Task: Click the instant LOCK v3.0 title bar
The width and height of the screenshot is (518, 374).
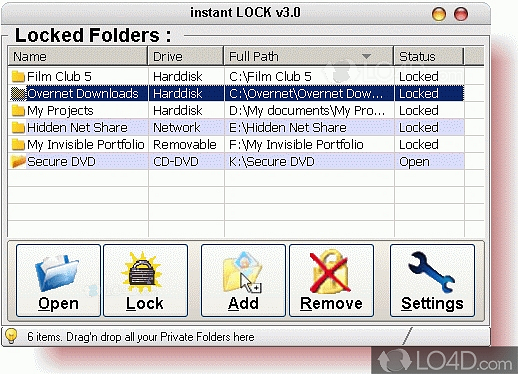Action: [245, 13]
